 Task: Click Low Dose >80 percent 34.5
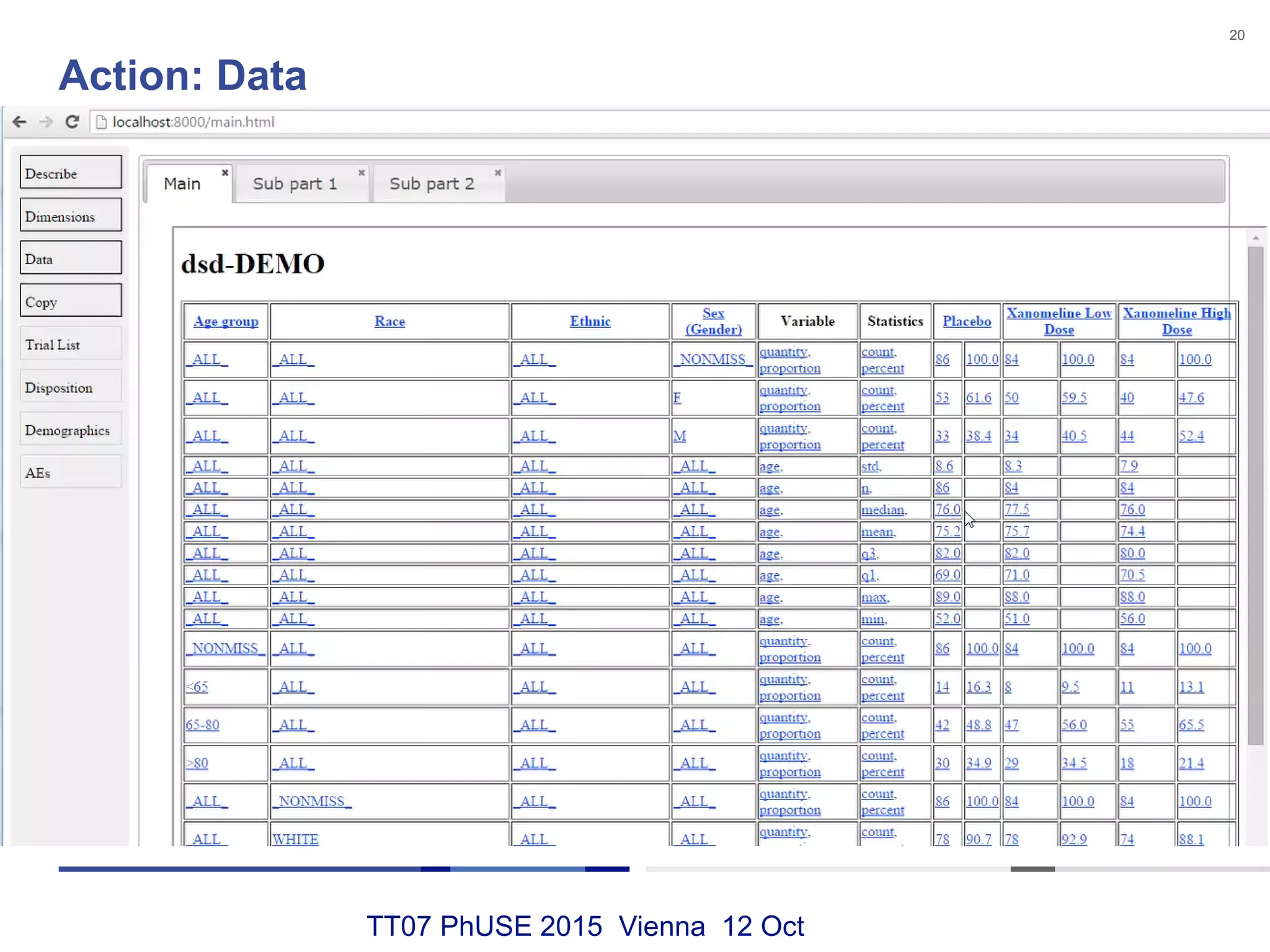[x=1075, y=764]
